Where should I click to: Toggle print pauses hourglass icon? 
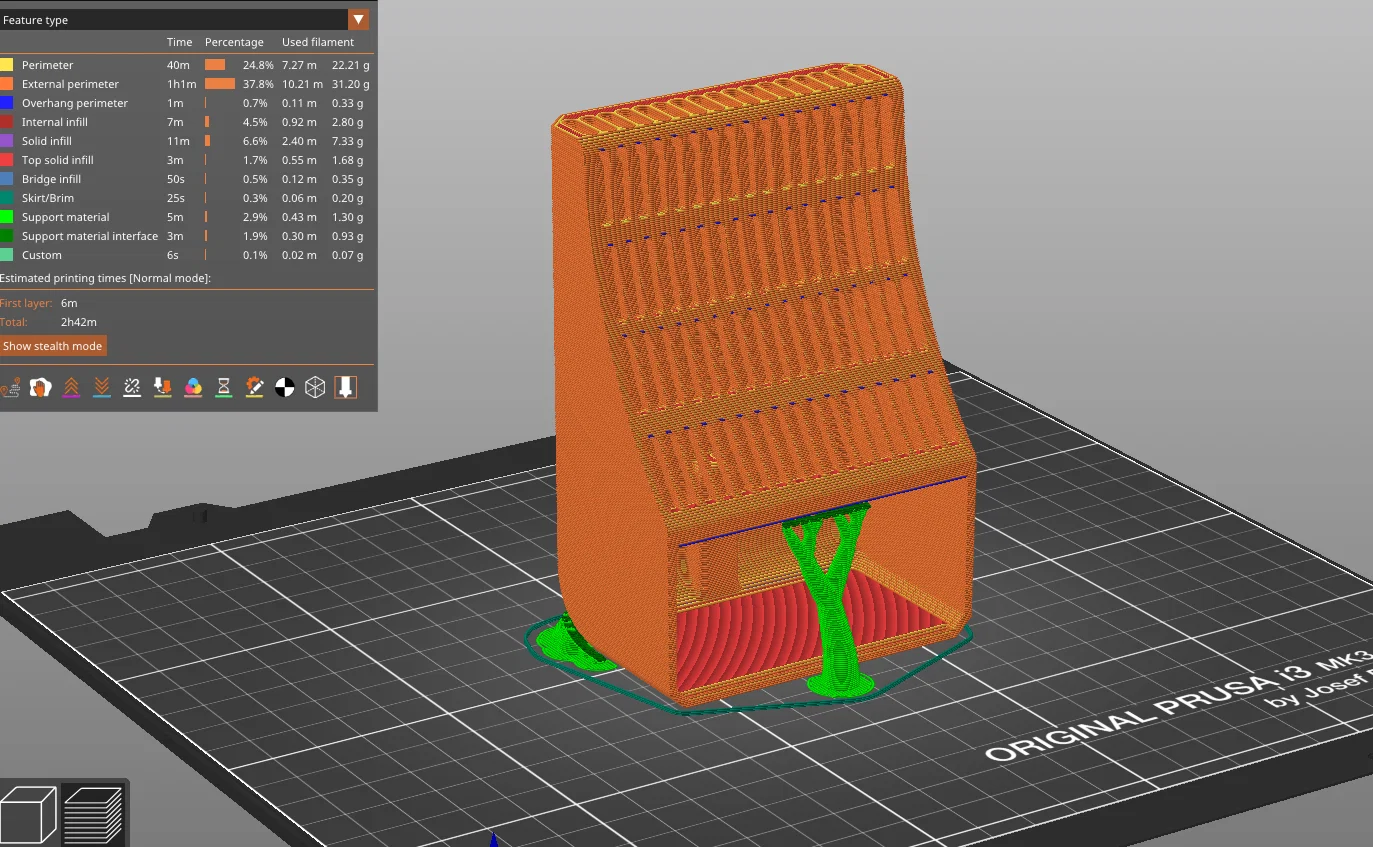[223, 387]
